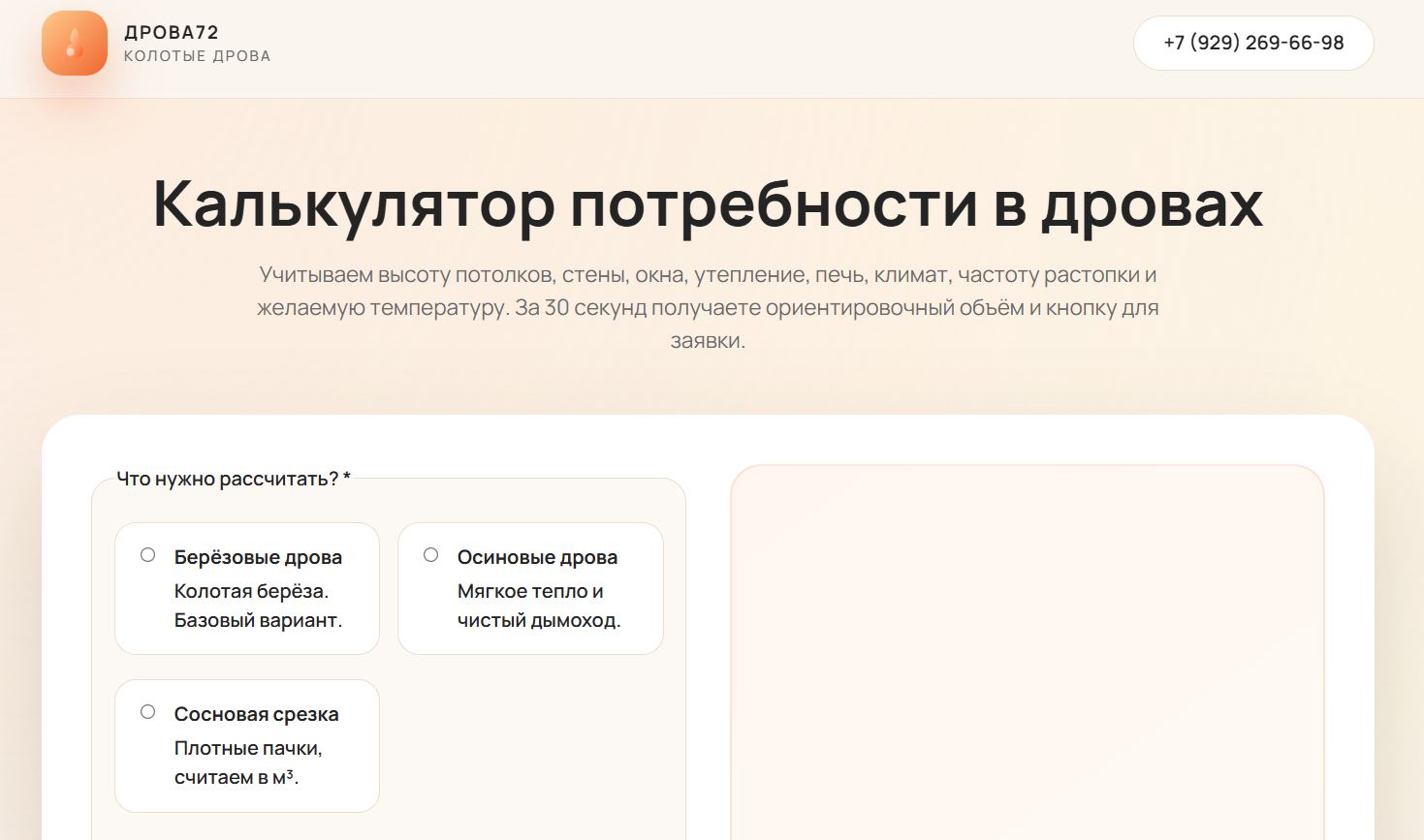Click 'Колотая берёза. Базовый вариант.' description
The height and width of the screenshot is (840, 1424).
(x=258, y=606)
